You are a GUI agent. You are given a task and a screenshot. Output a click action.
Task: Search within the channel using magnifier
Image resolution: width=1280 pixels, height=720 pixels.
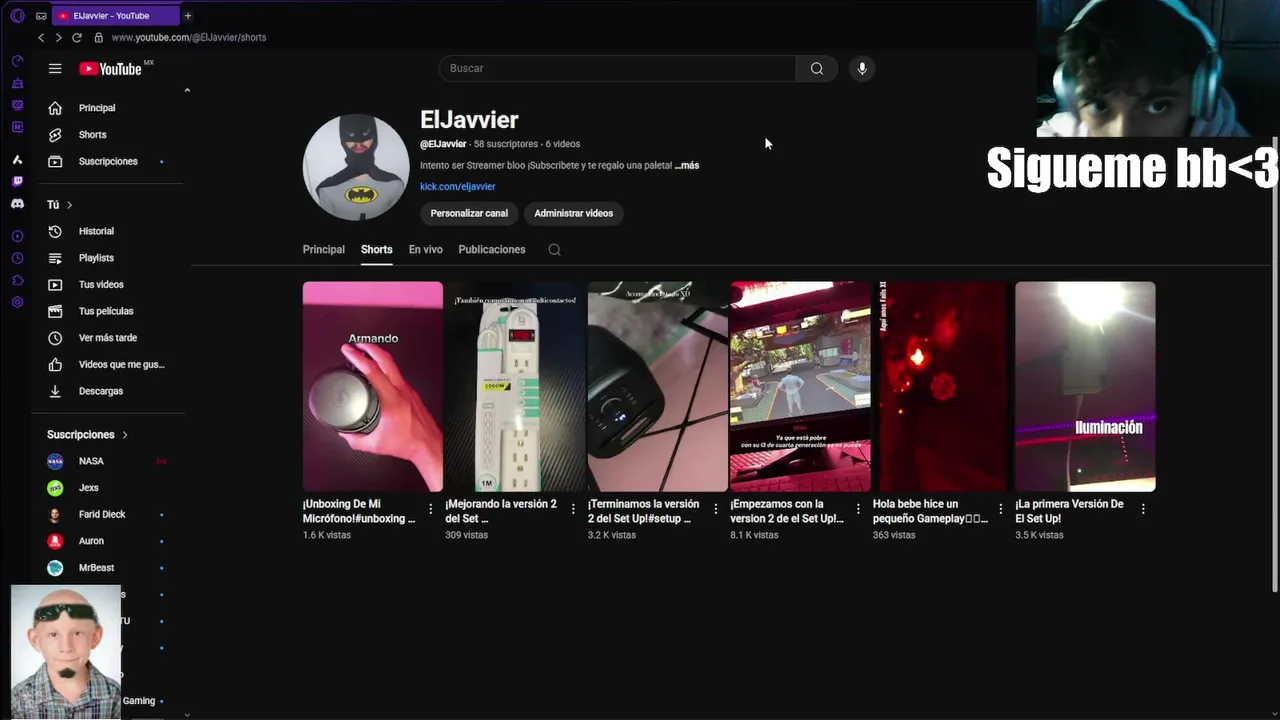[x=554, y=250]
